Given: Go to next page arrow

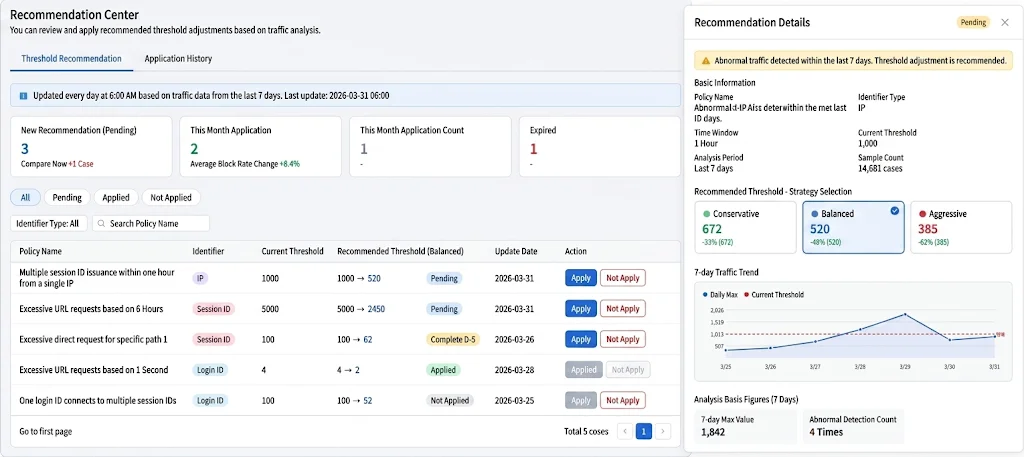Looking at the screenshot, I should (x=663, y=431).
